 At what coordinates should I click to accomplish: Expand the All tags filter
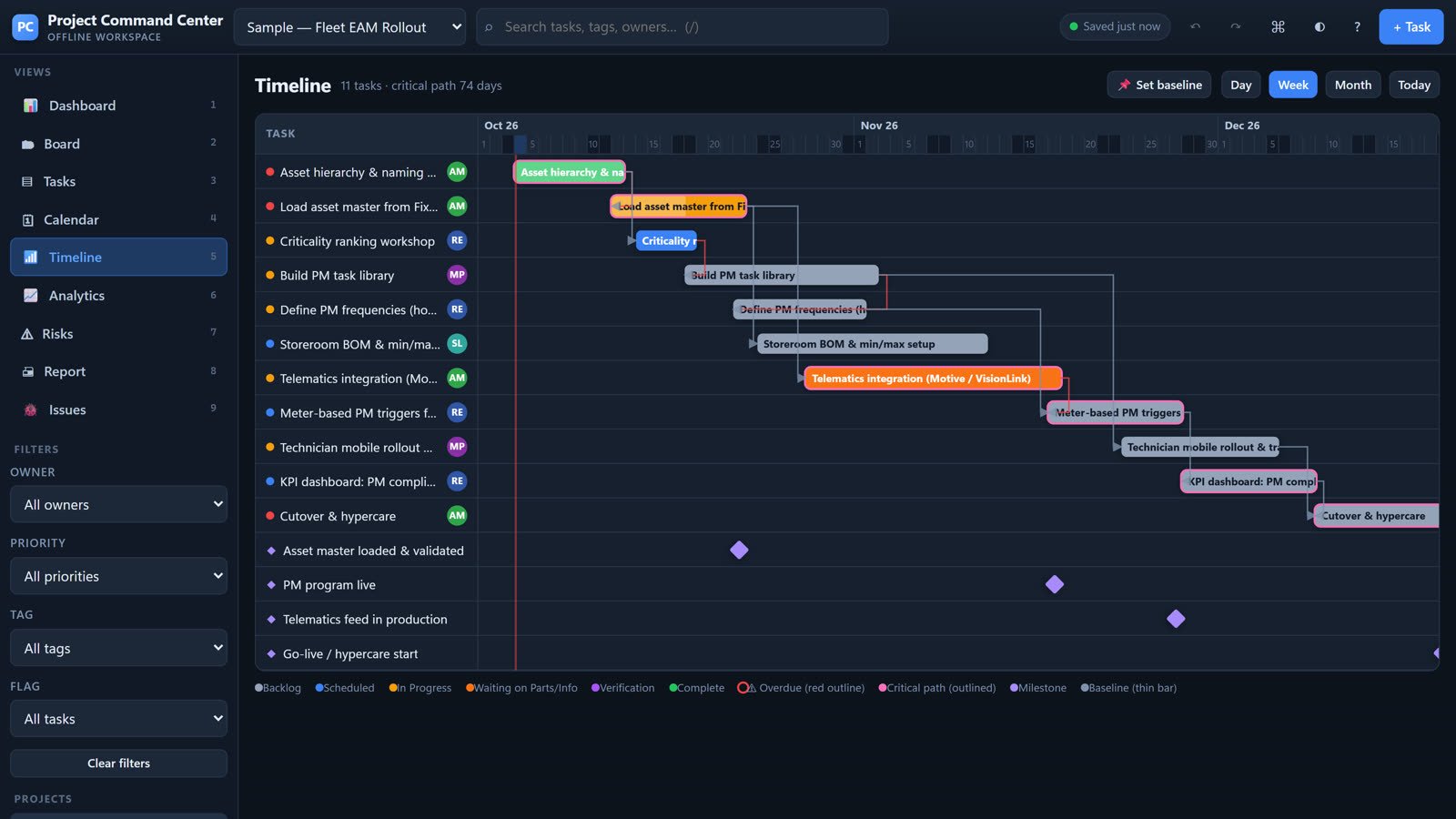(118, 648)
